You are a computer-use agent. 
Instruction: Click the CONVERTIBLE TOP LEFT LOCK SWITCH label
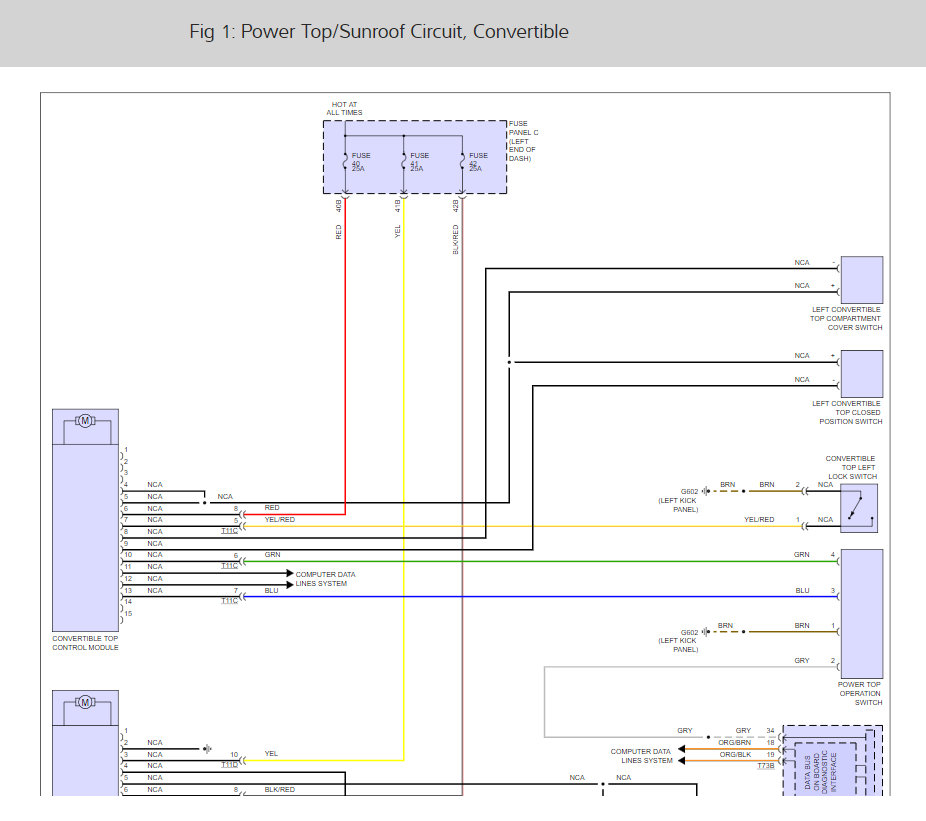[850, 467]
